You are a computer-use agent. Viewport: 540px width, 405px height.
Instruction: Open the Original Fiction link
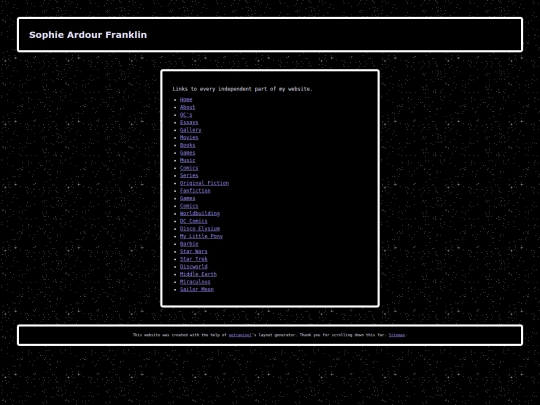coord(204,183)
